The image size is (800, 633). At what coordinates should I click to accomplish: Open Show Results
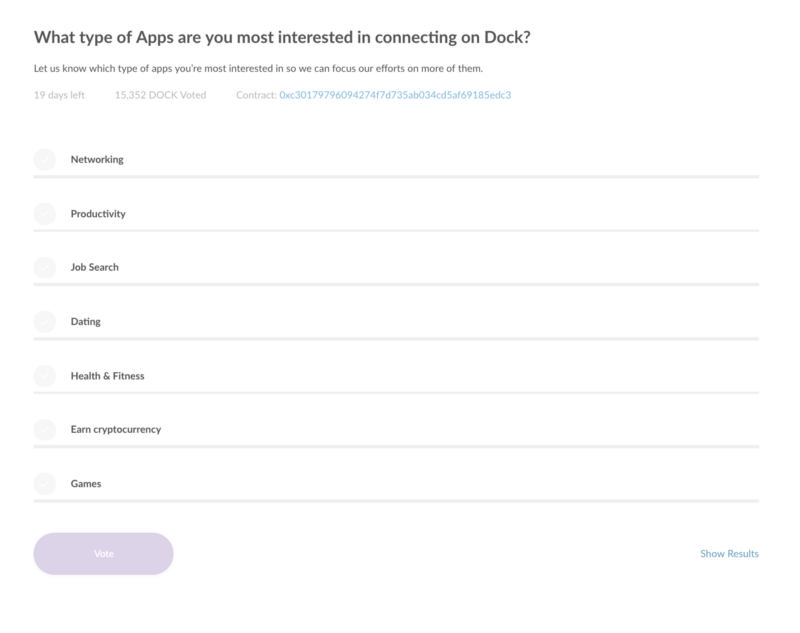(728, 553)
